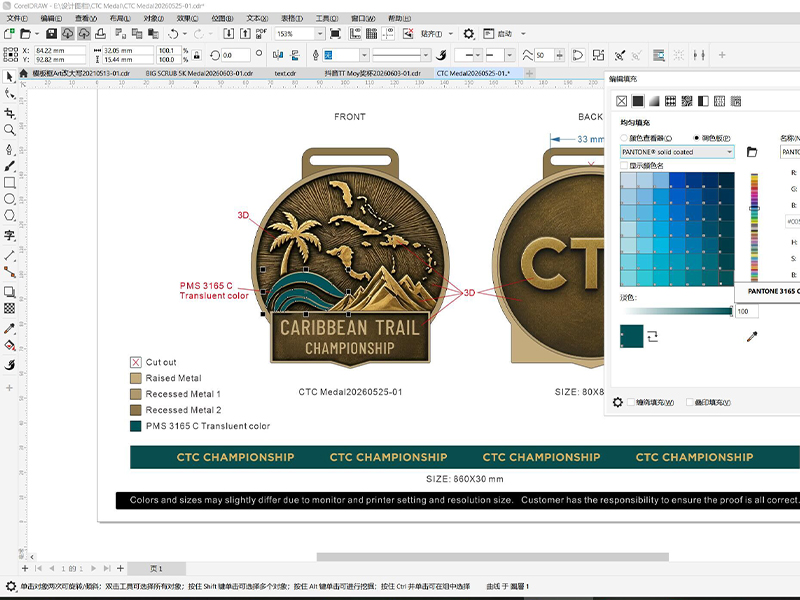The image size is (800, 600).
Task: Select the Text tool
Action: pyautogui.click(x=9, y=235)
